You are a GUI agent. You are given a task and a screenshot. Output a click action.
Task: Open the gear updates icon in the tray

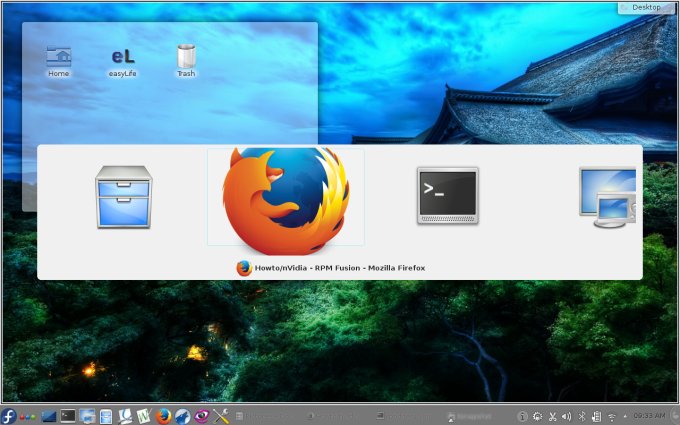click(537, 417)
